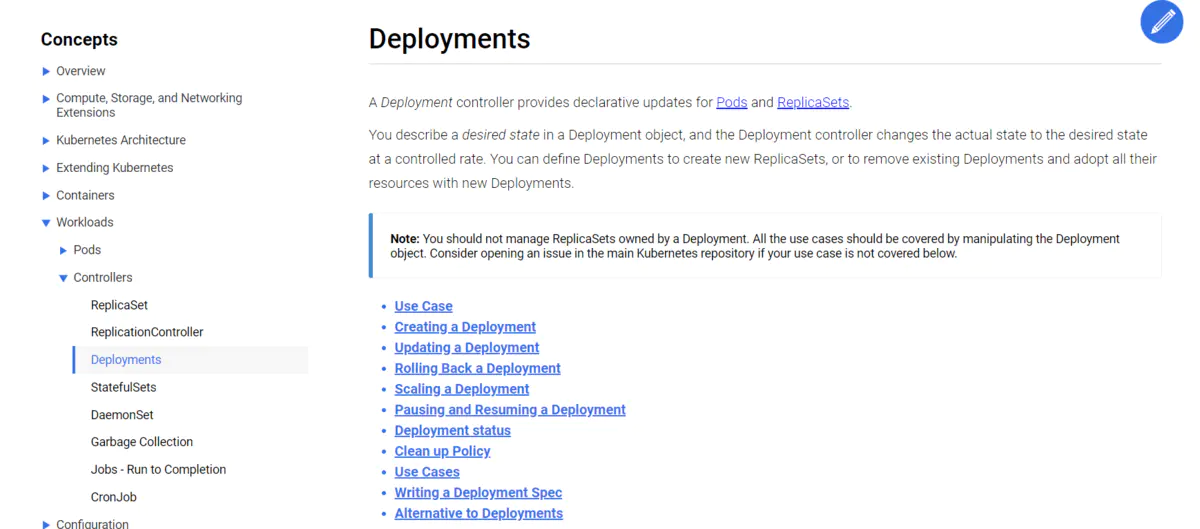Open the CronJob sidebar page
Image resolution: width=1200 pixels, height=529 pixels.
(x=113, y=497)
